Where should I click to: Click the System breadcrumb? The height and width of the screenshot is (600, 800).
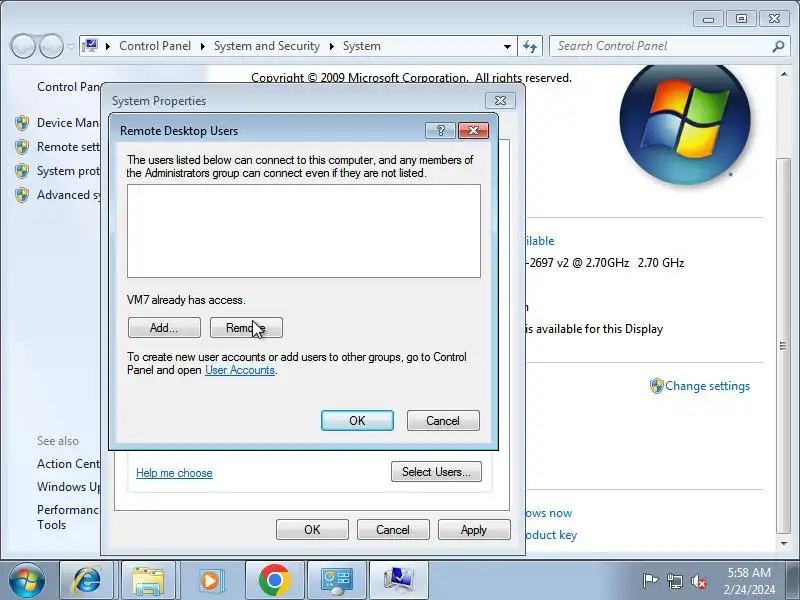(x=361, y=46)
